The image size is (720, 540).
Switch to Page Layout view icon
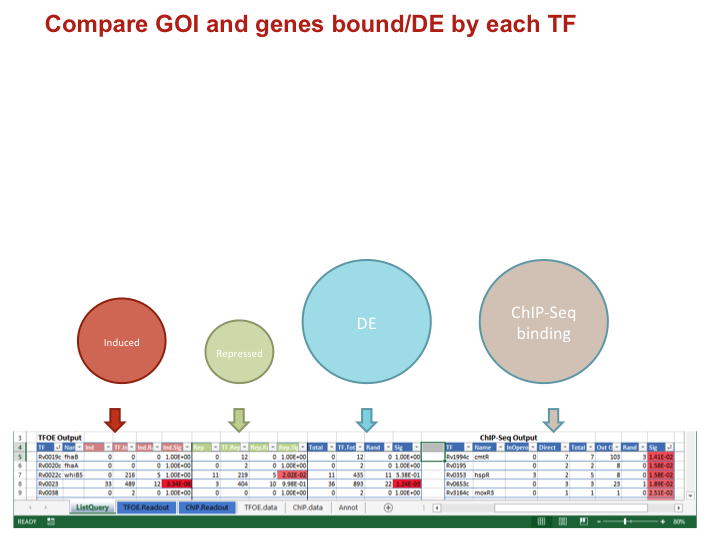point(562,521)
